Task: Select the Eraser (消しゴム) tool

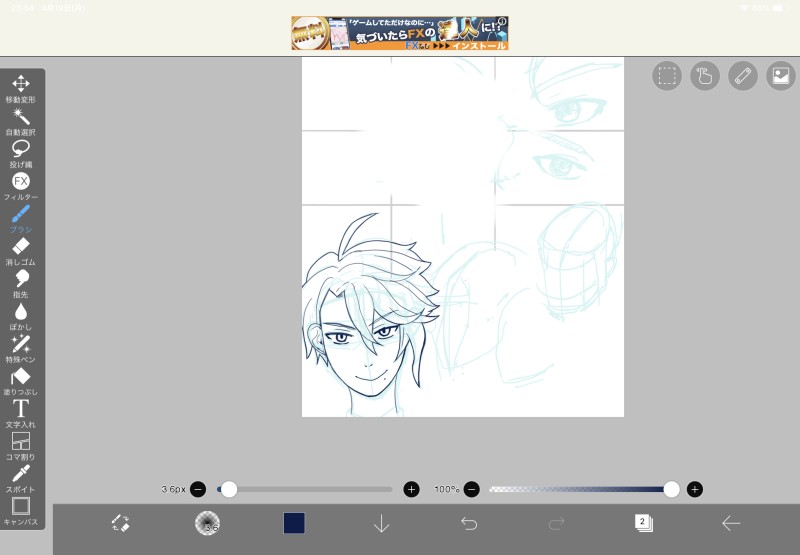Action: point(21,251)
